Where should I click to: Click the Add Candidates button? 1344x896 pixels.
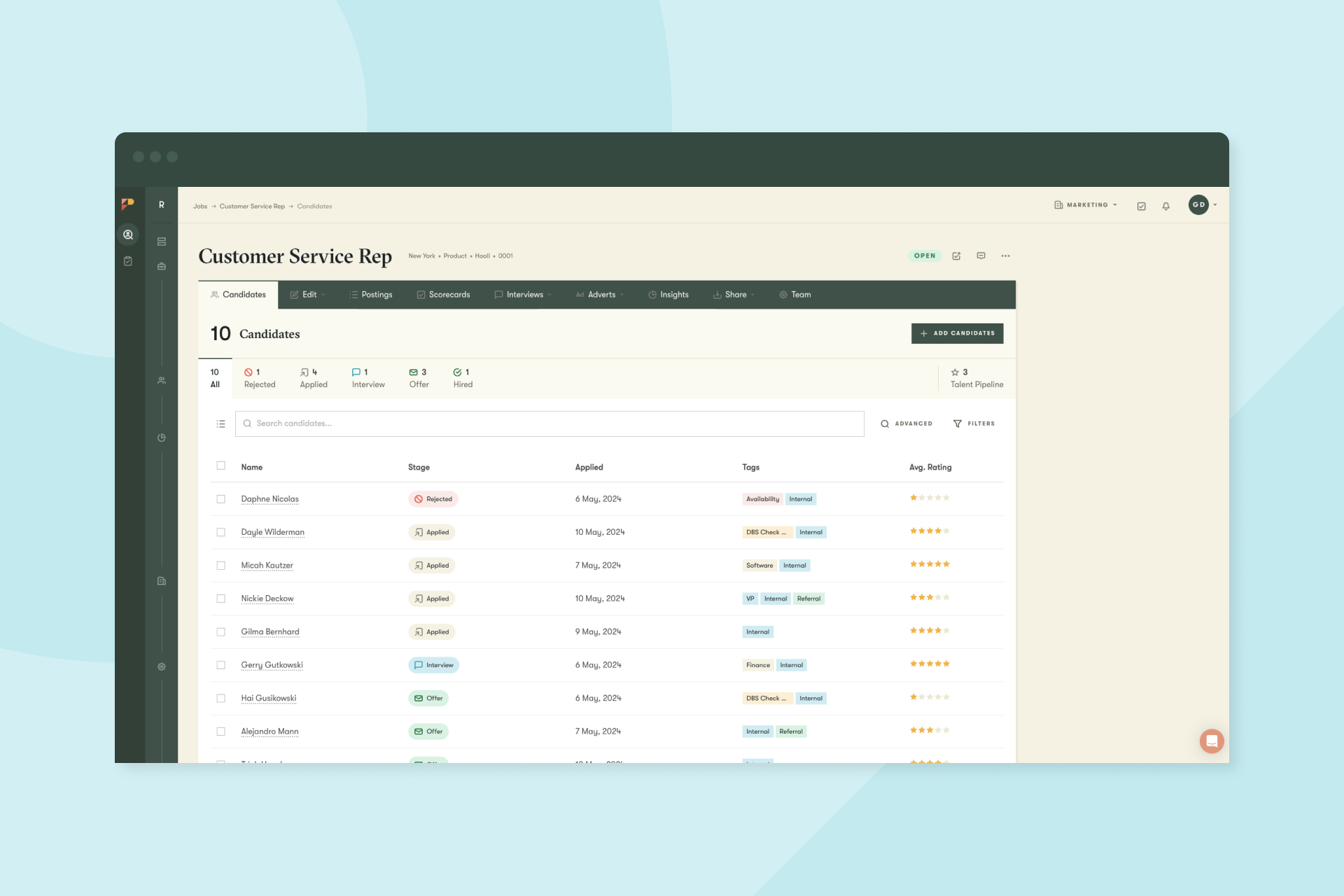(x=957, y=333)
